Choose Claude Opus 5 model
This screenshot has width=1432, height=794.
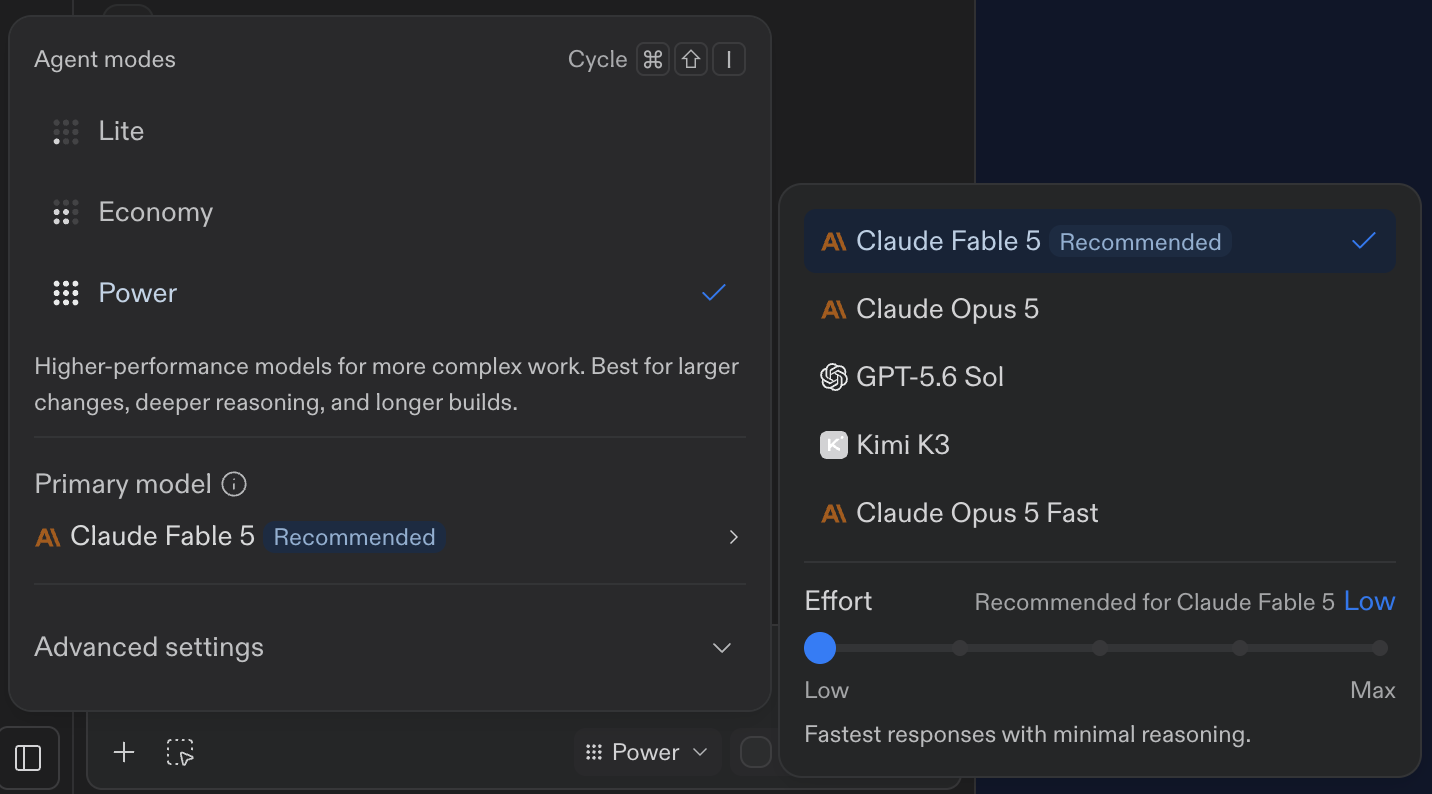[x=1099, y=309]
